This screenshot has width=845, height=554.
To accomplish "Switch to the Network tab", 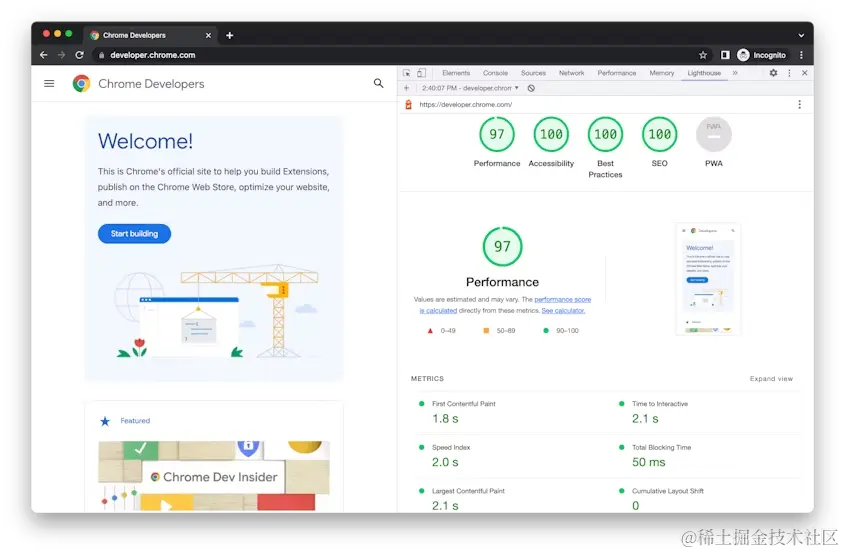I will point(571,73).
